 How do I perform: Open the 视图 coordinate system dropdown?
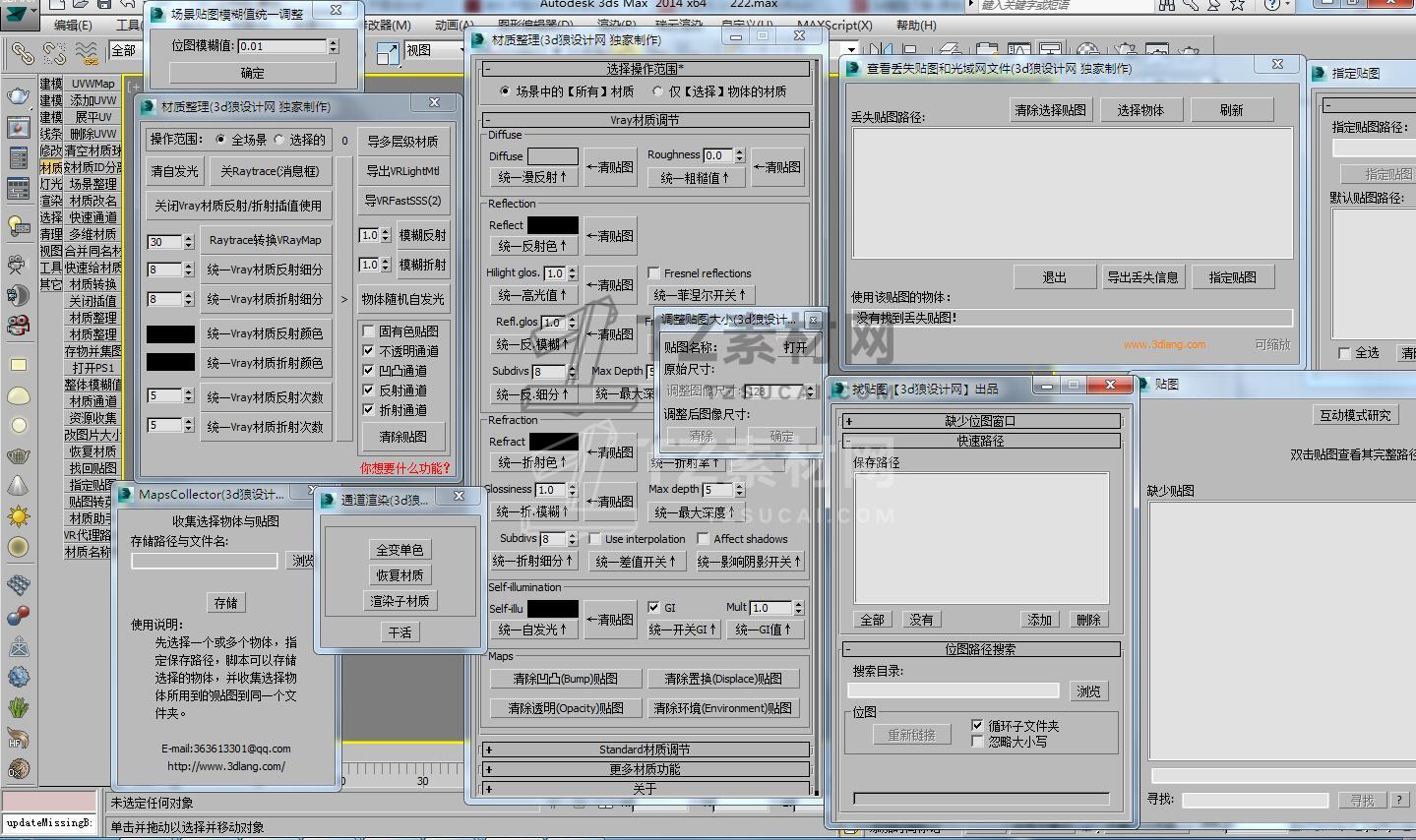(x=434, y=50)
